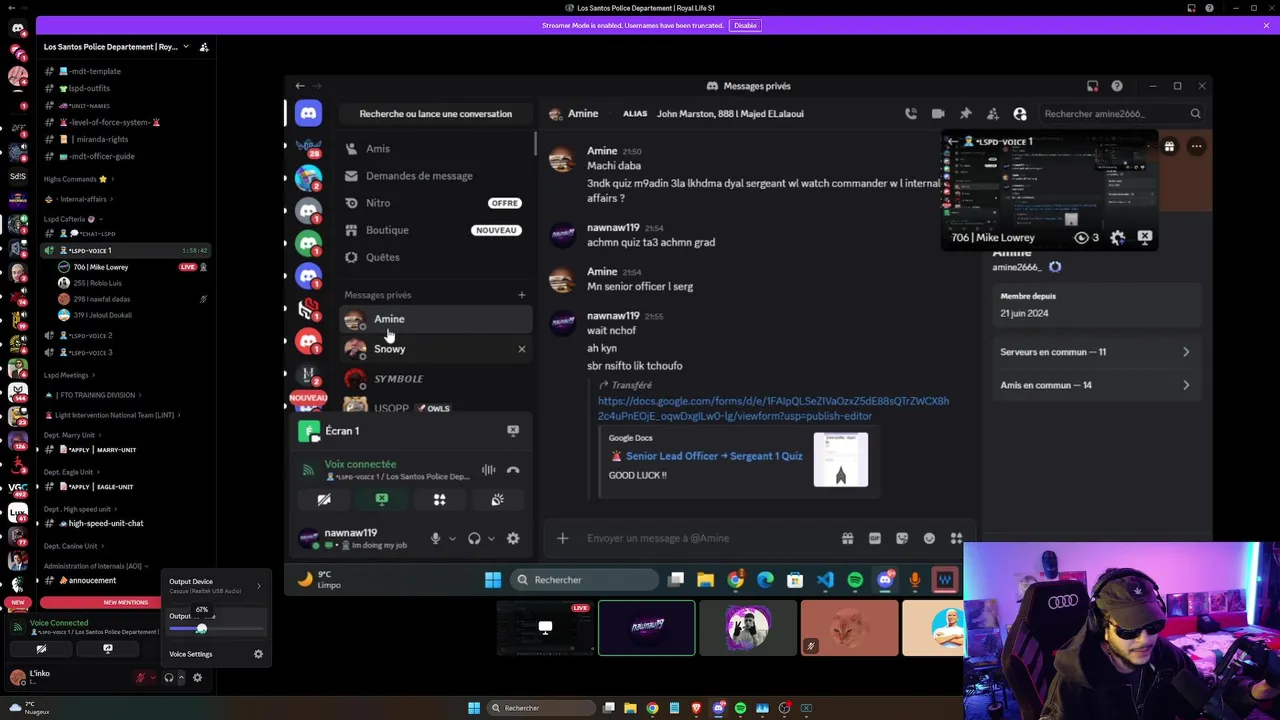This screenshot has height=720, width=1280.
Task: Open the Amis tab
Action: tap(434, 148)
